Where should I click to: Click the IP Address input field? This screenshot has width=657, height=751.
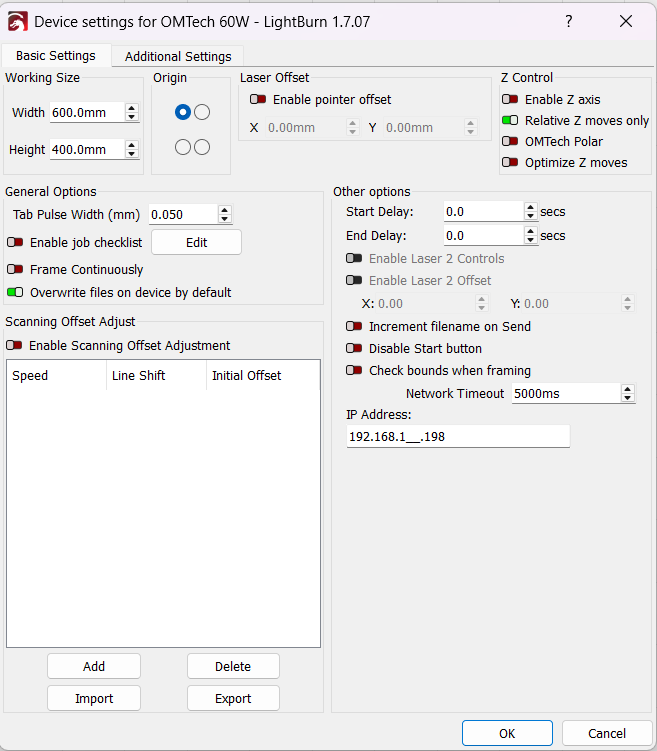pos(458,436)
